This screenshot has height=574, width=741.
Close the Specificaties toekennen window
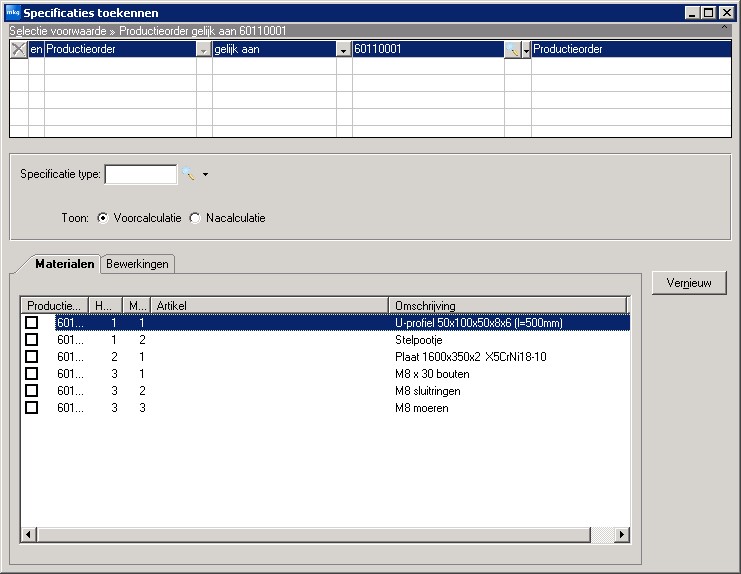(x=726, y=13)
